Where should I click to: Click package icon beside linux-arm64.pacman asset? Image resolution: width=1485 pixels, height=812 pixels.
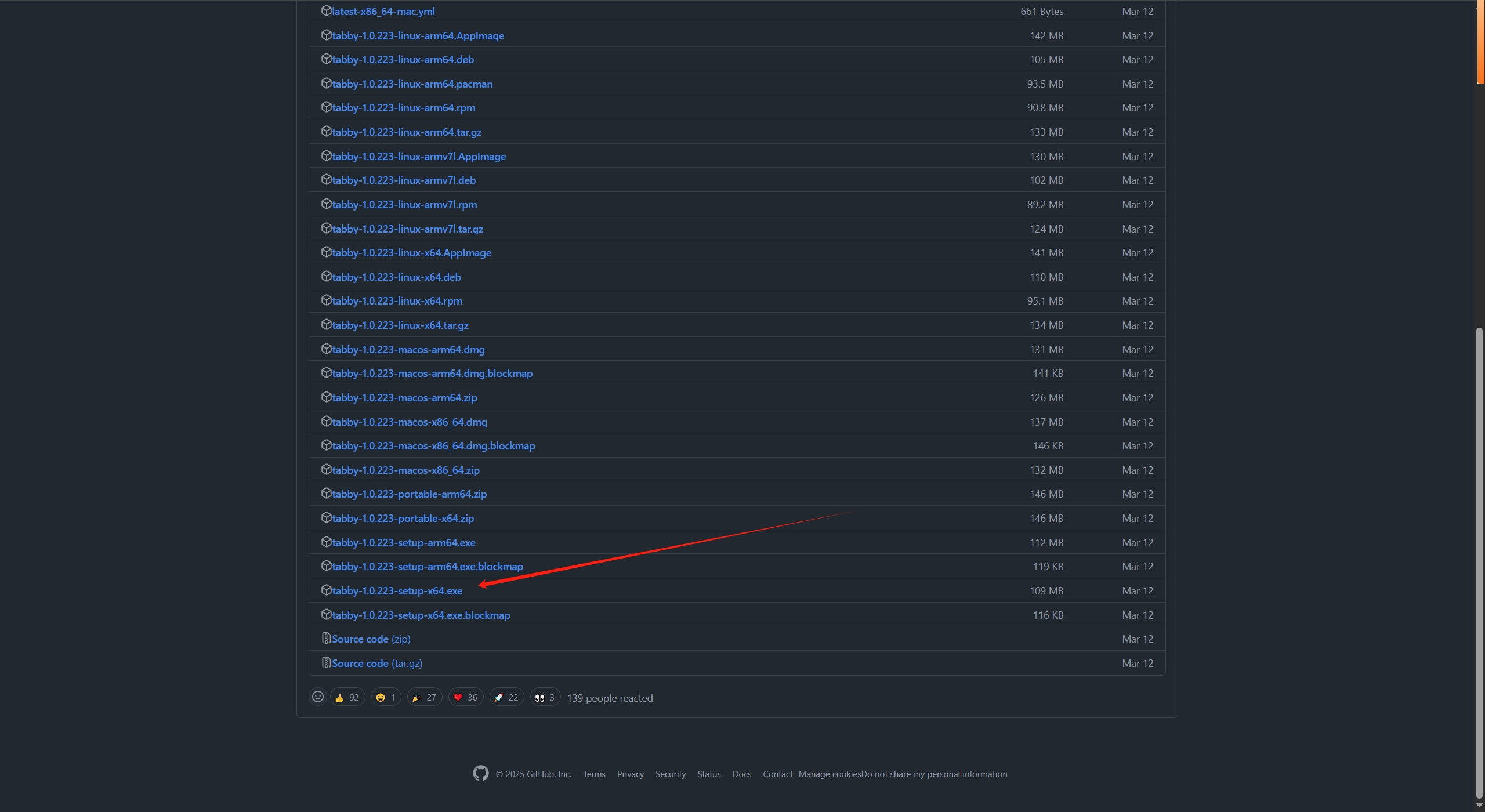326,84
